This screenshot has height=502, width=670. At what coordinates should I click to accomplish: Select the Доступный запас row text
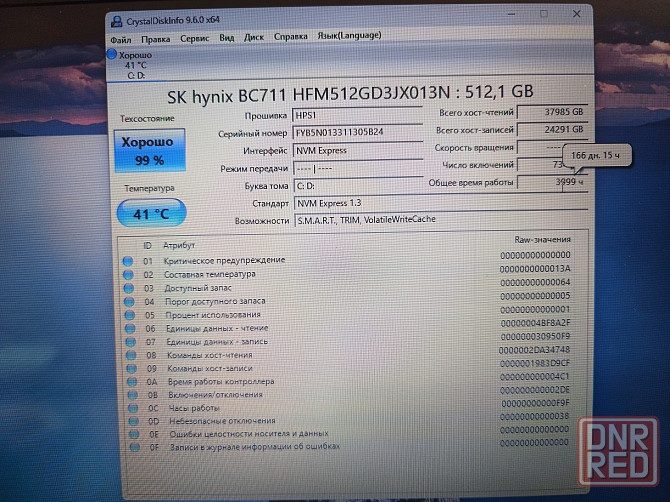pos(198,288)
